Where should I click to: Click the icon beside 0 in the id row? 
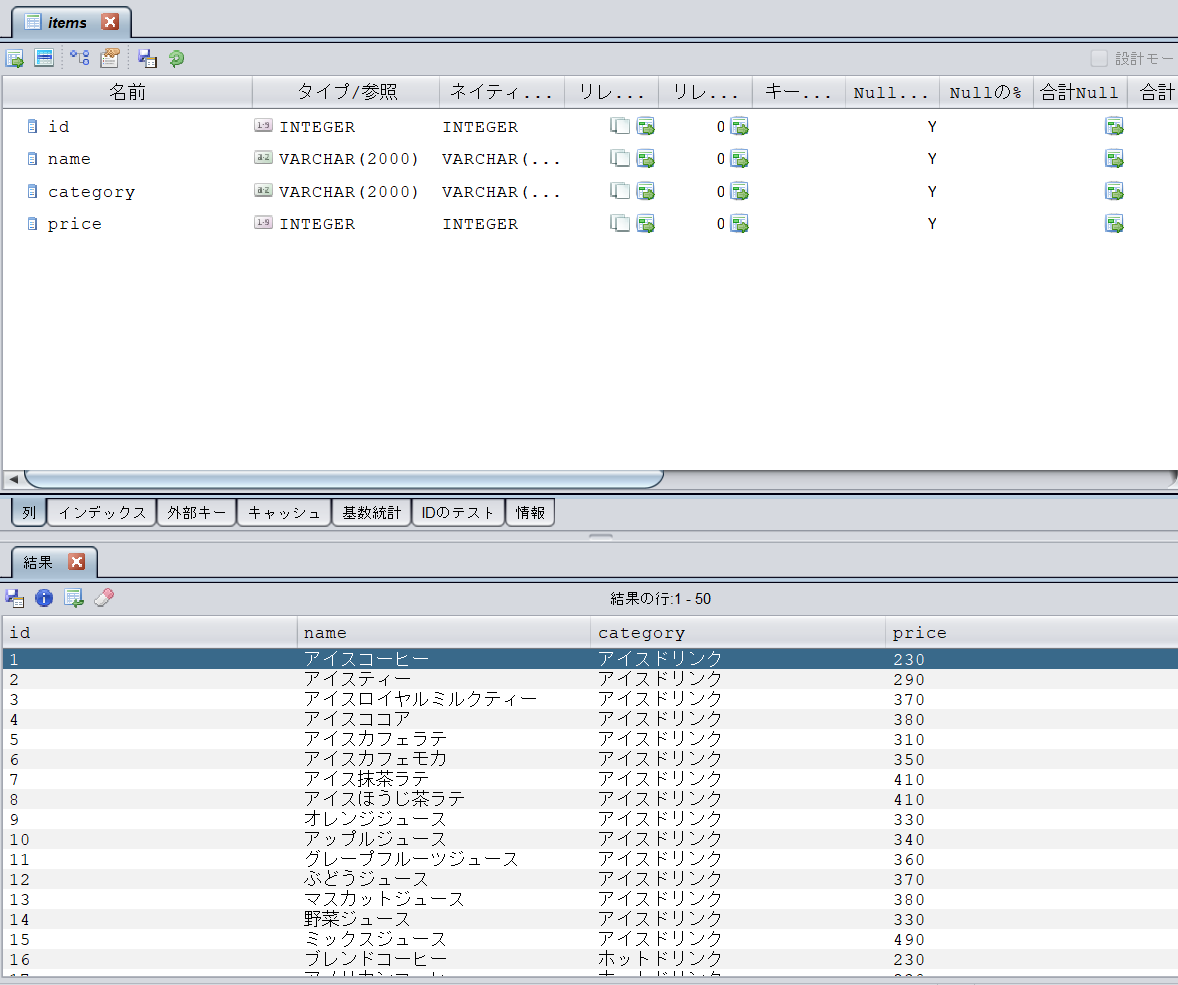coord(739,126)
